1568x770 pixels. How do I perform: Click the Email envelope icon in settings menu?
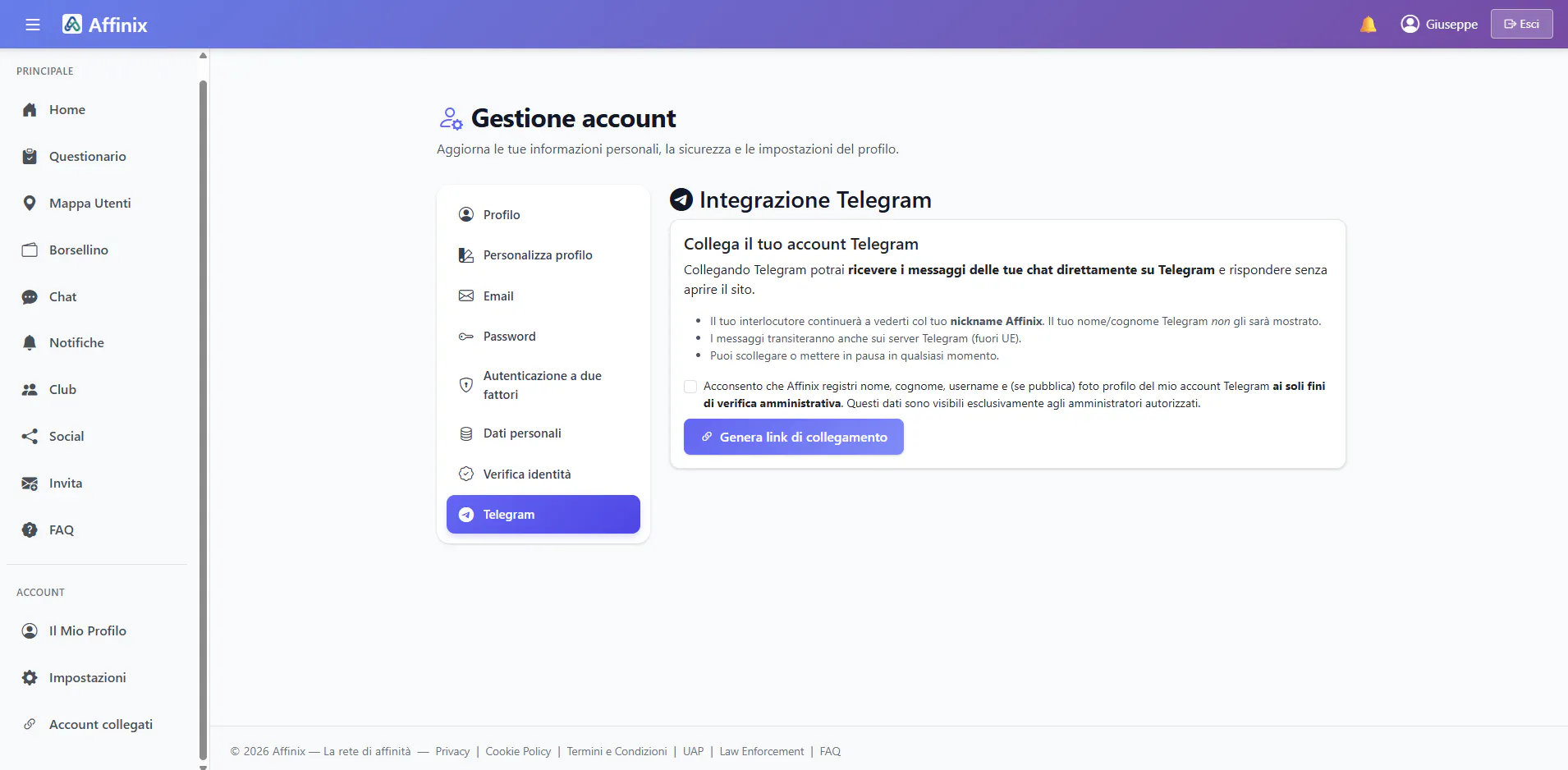tap(466, 296)
